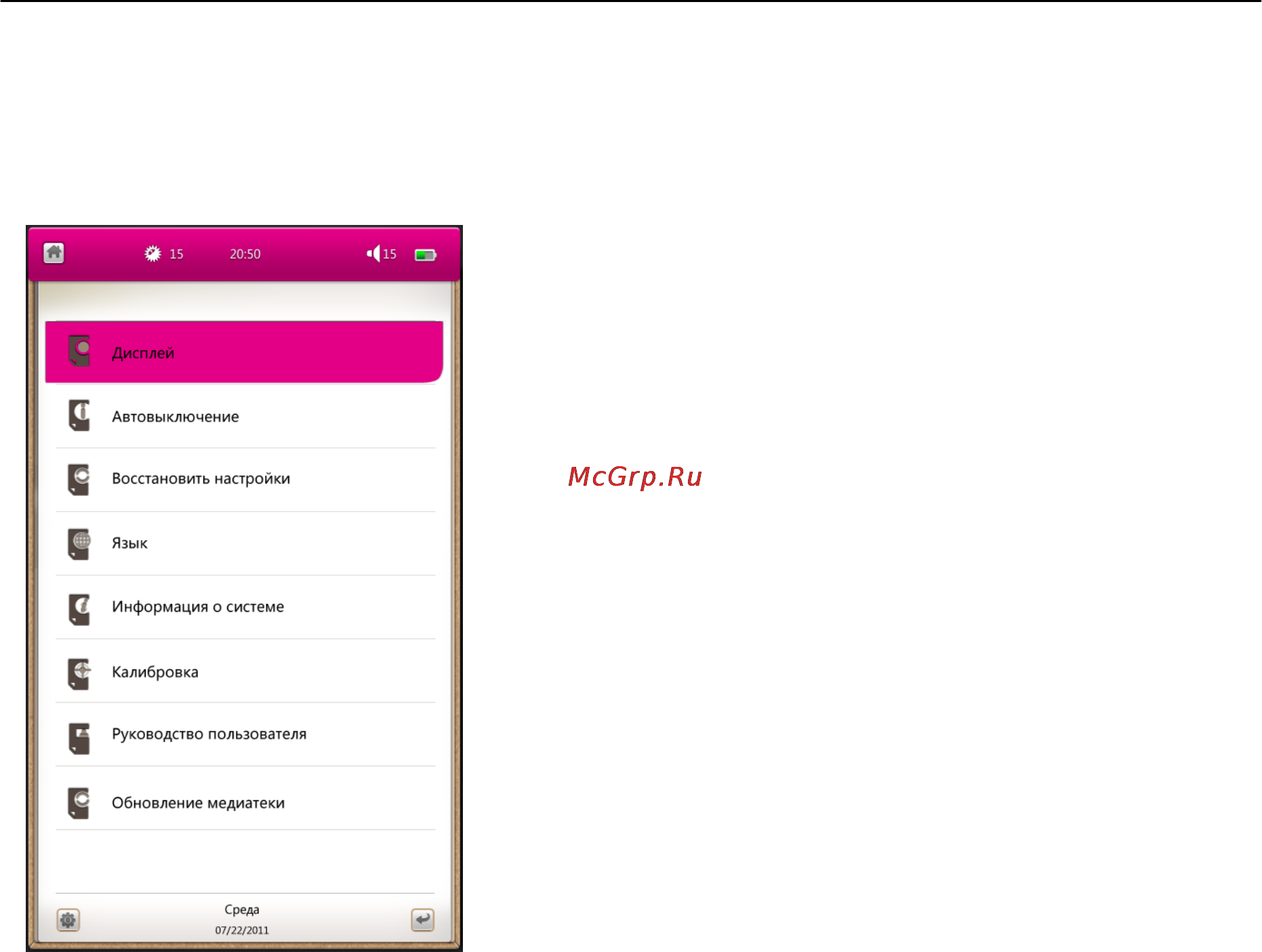Tap the Автовыключение row icon
1262x952 pixels.
[79, 415]
